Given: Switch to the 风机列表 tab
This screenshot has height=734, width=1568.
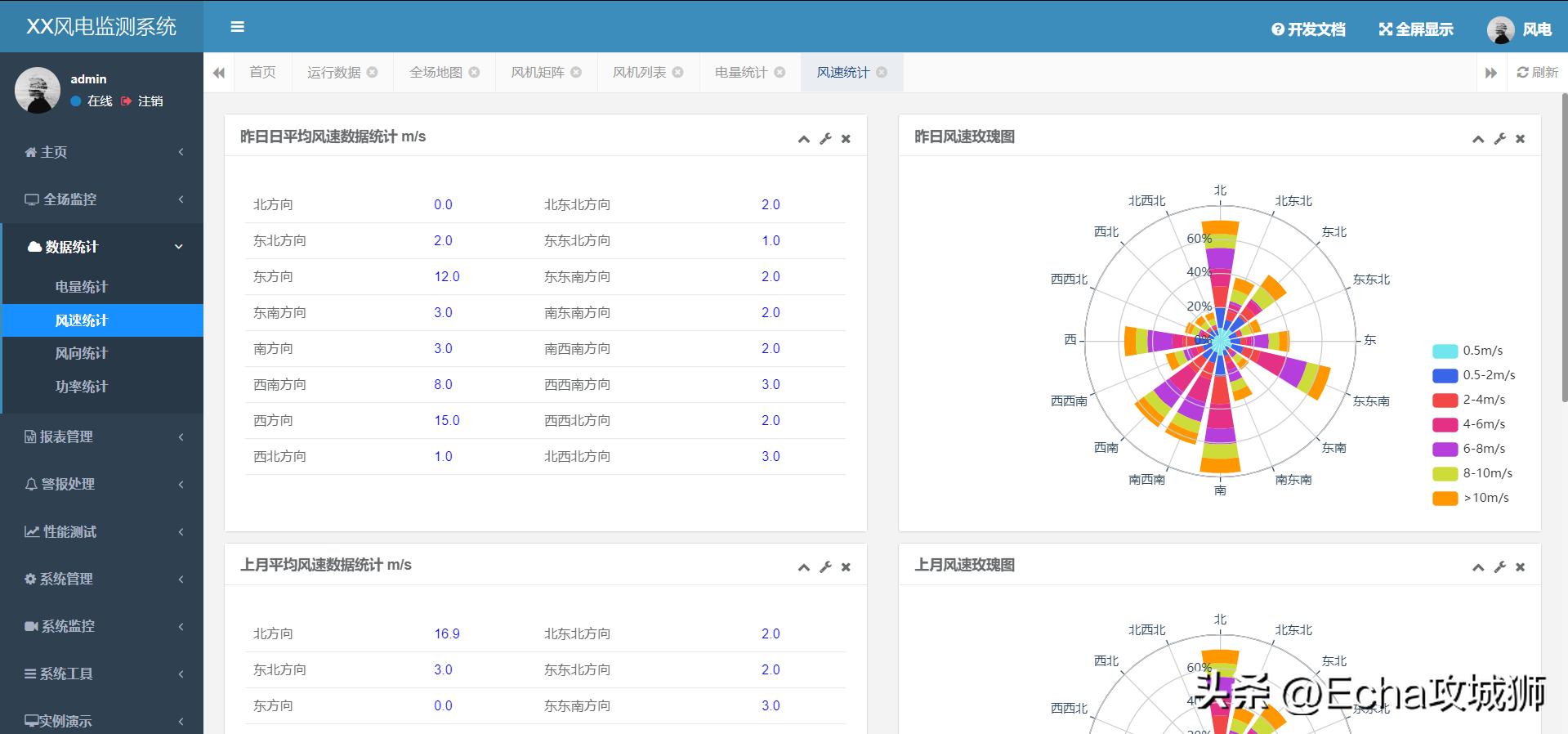Looking at the screenshot, I should coord(640,73).
